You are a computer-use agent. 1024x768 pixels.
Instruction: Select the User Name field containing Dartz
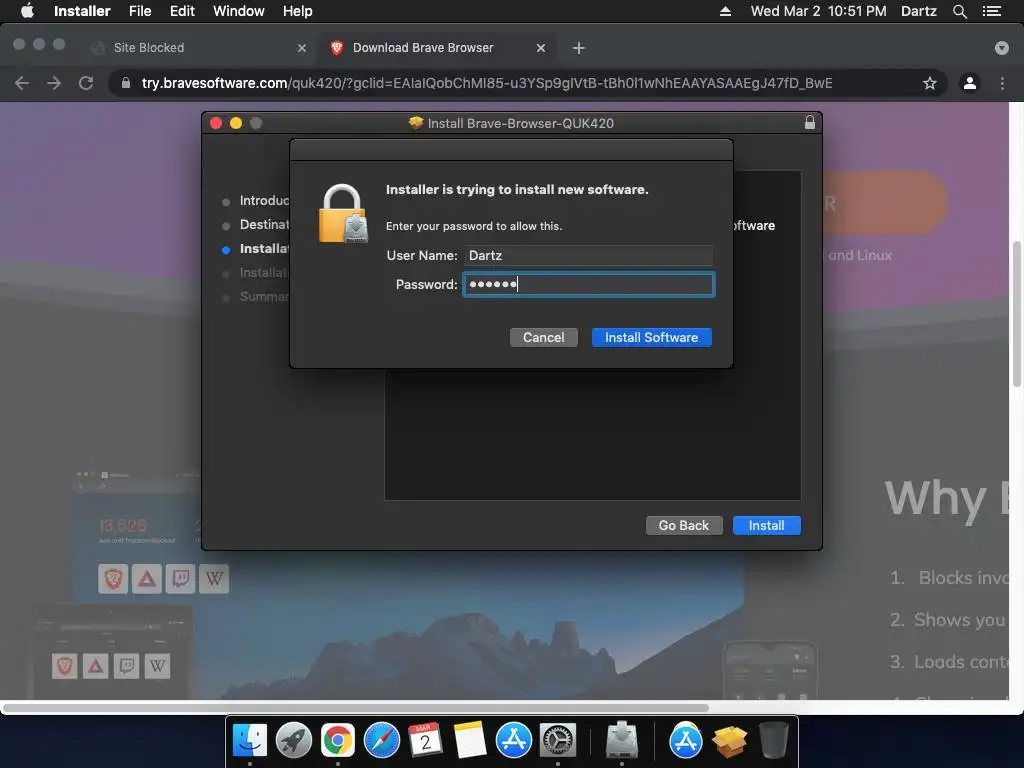[x=588, y=255]
